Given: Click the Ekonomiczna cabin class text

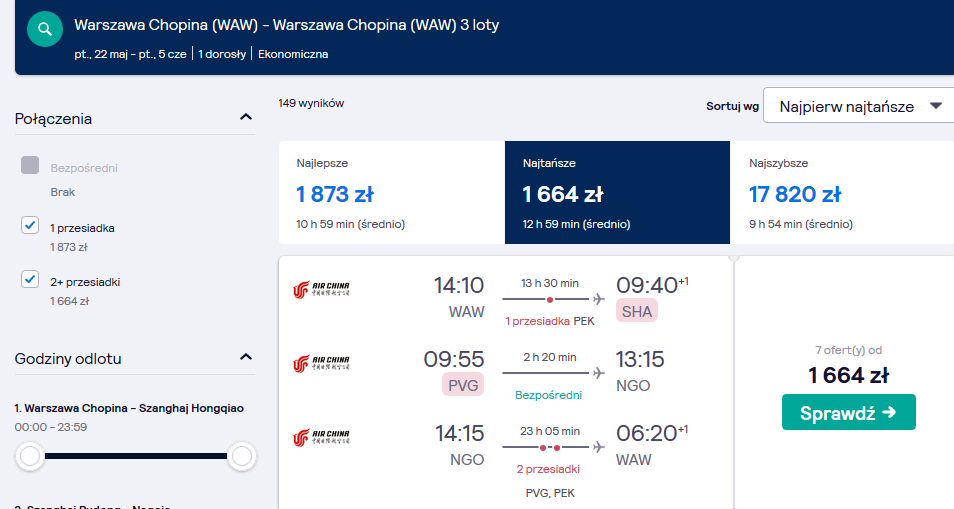Looking at the screenshot, I should pos(293,54).
